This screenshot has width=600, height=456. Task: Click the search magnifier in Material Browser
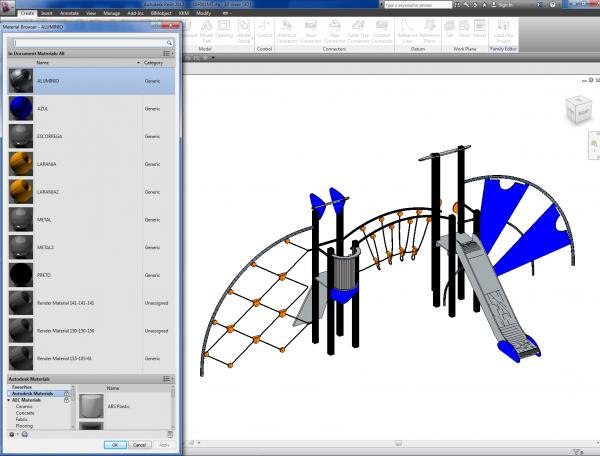(x=171, y=41)
